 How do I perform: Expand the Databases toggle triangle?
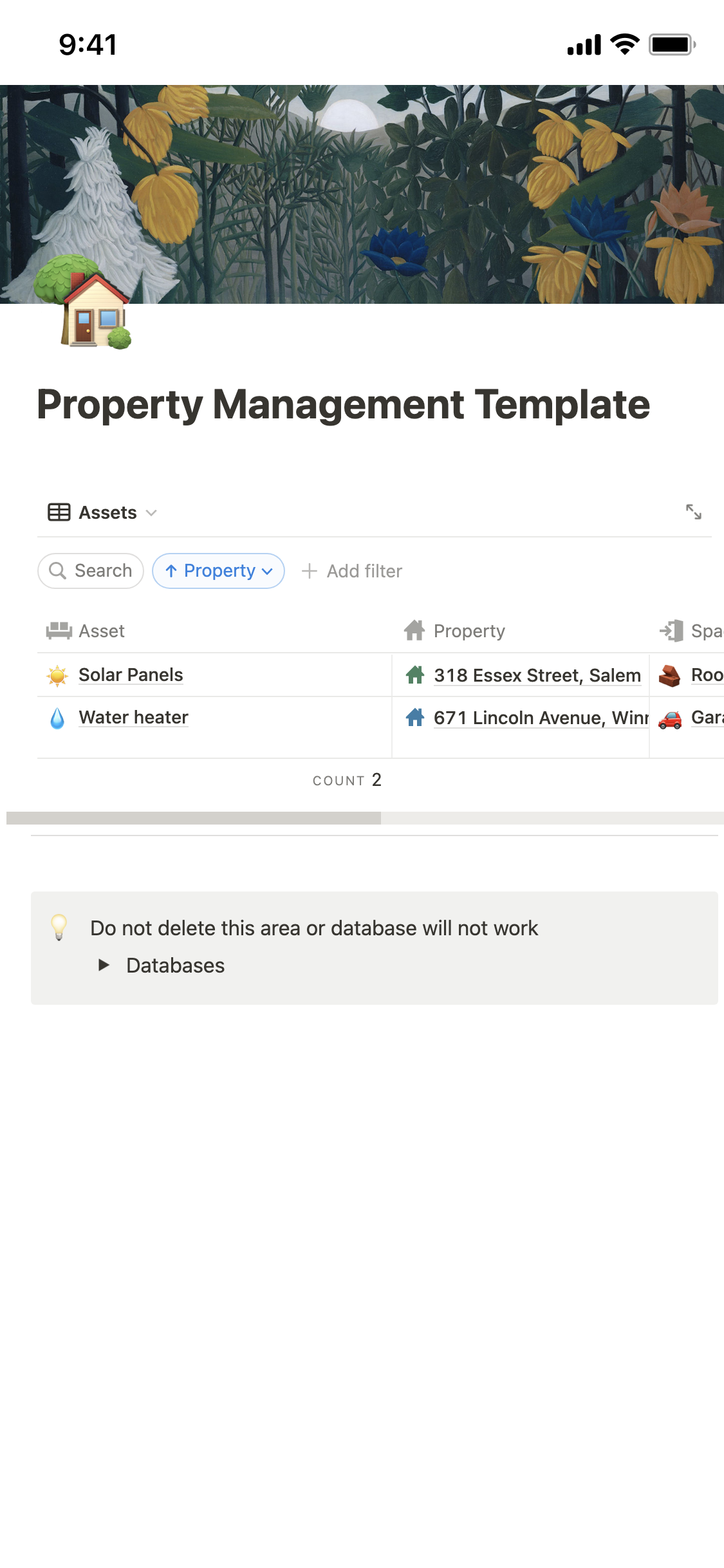(x=104, y=965)
